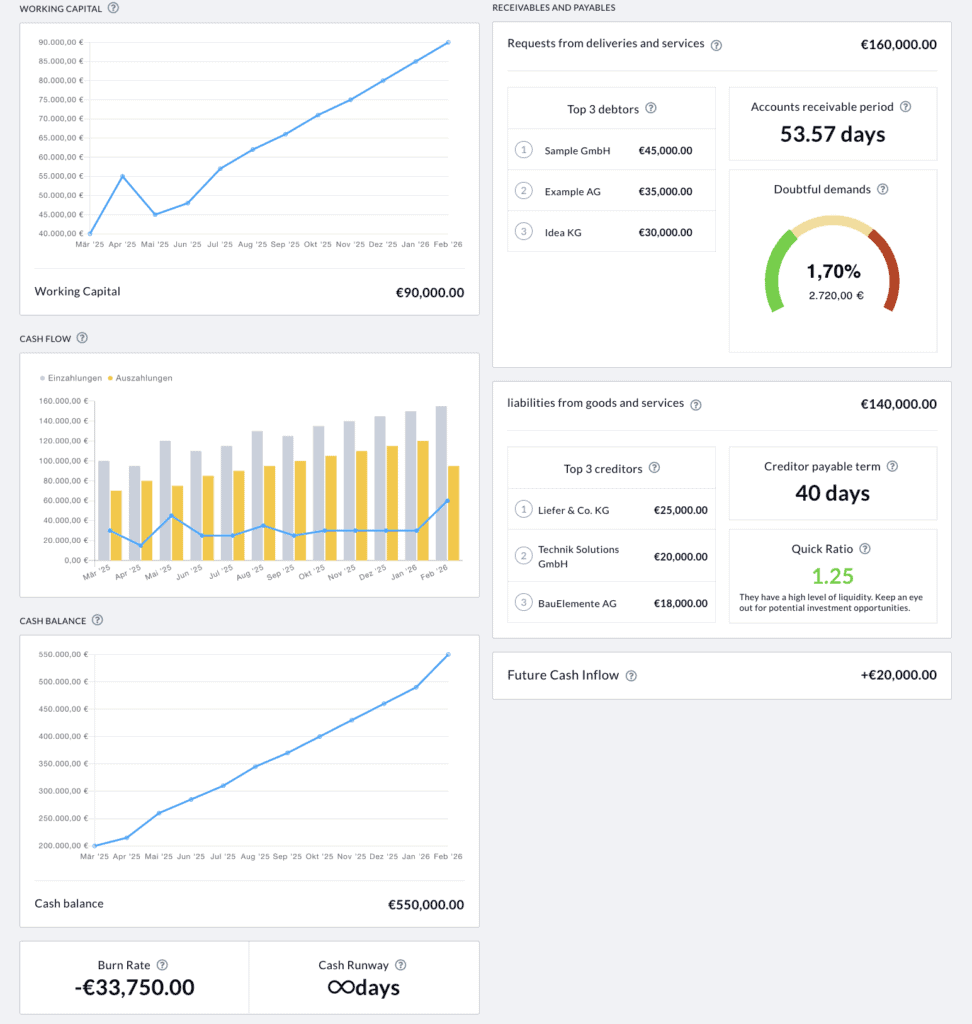Show help for liabilities from goods and services
This screenshot has height=1024, width=972.
coord(696,404)
